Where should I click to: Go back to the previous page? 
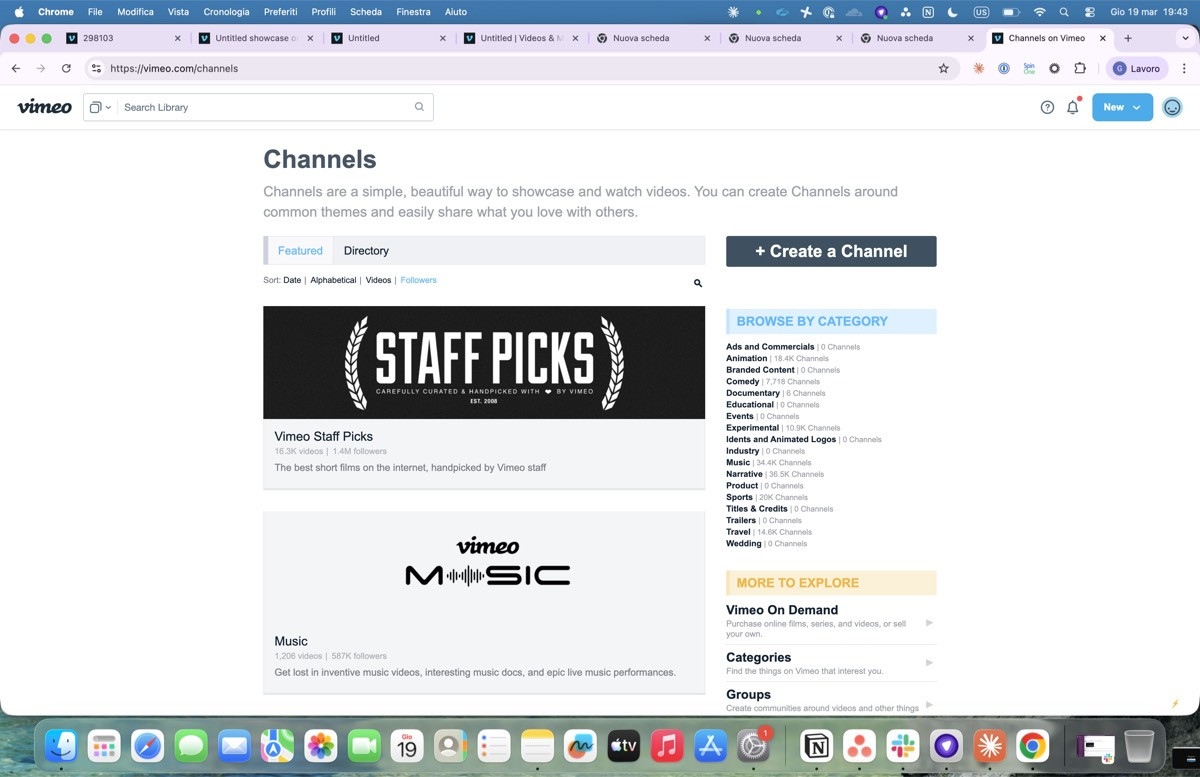15,68
